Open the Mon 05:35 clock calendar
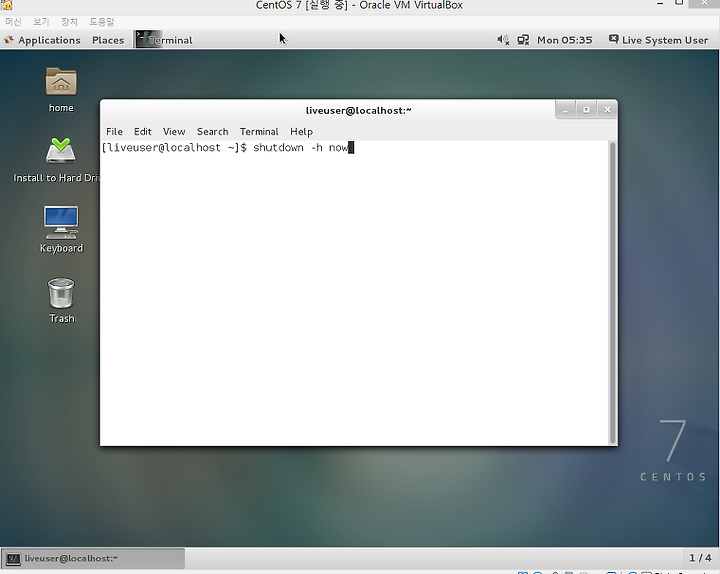 click(565, 40)
